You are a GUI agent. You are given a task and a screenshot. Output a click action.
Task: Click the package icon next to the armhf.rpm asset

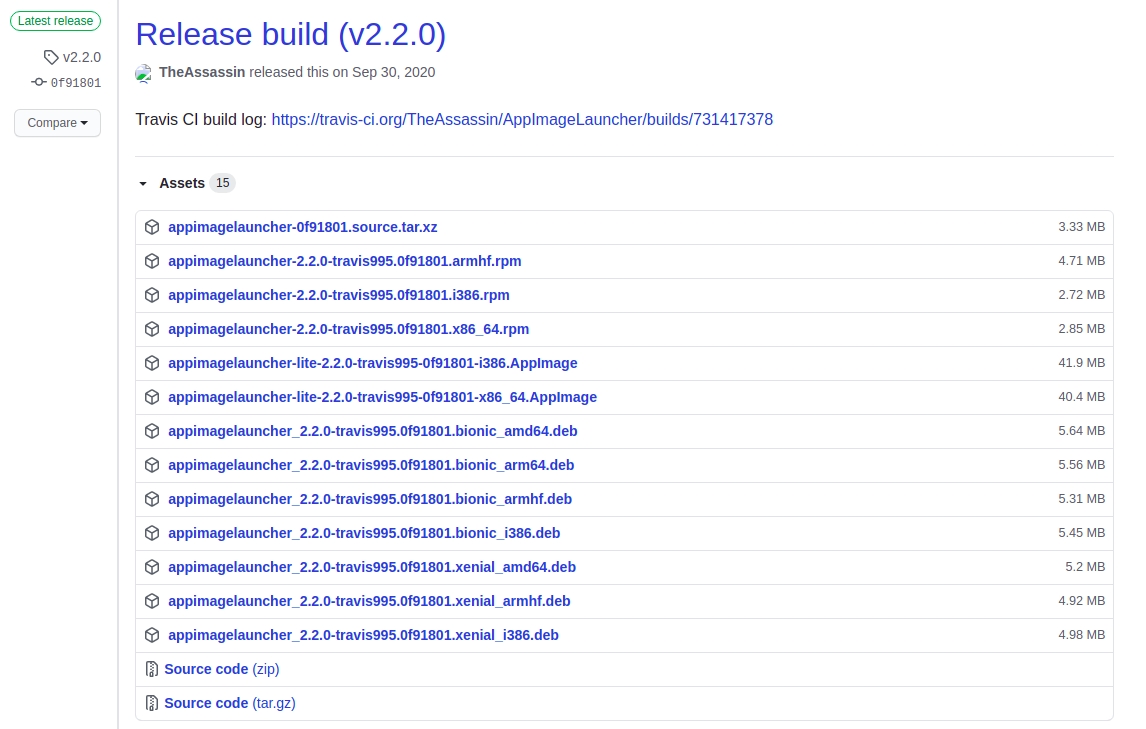point(152,261)
